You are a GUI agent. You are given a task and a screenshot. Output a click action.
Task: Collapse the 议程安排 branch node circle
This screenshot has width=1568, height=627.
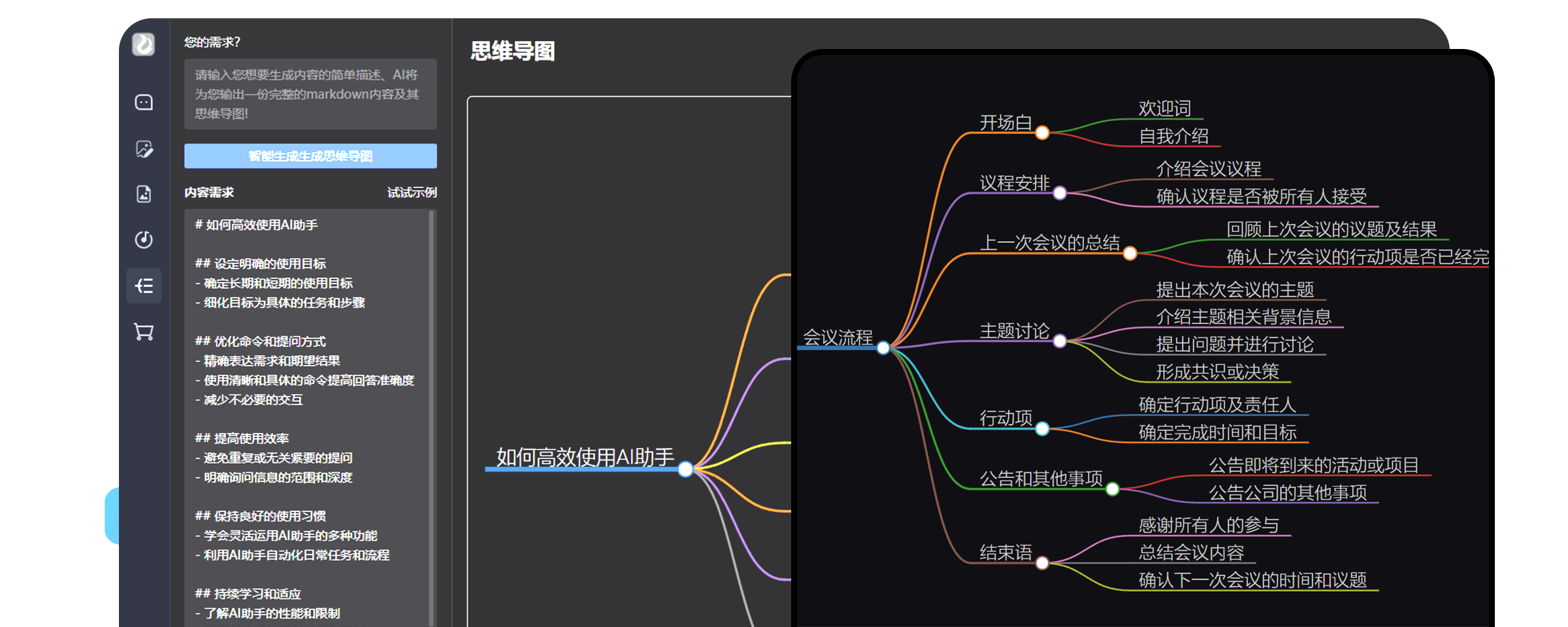1060,193
